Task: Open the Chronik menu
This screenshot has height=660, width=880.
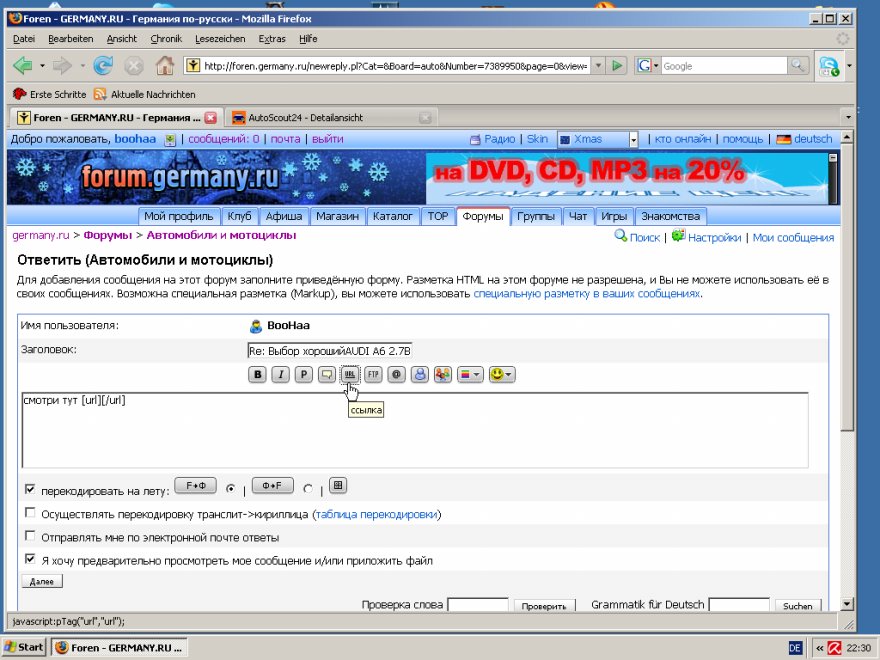Action: (166, 39)
